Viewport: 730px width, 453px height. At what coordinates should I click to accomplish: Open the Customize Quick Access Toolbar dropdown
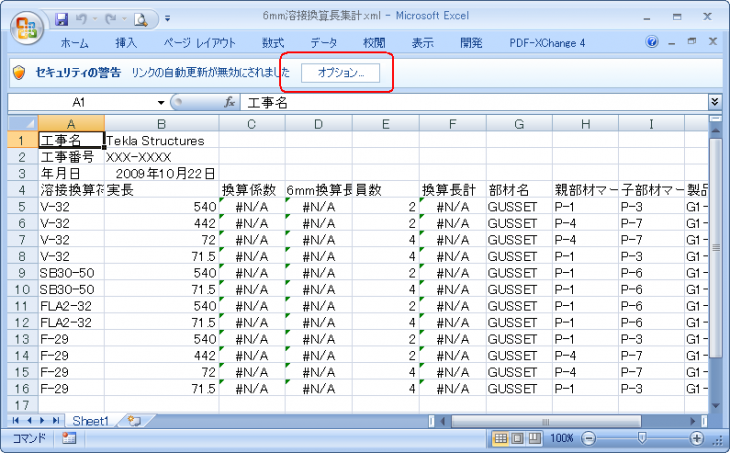[x=167, y=18]
